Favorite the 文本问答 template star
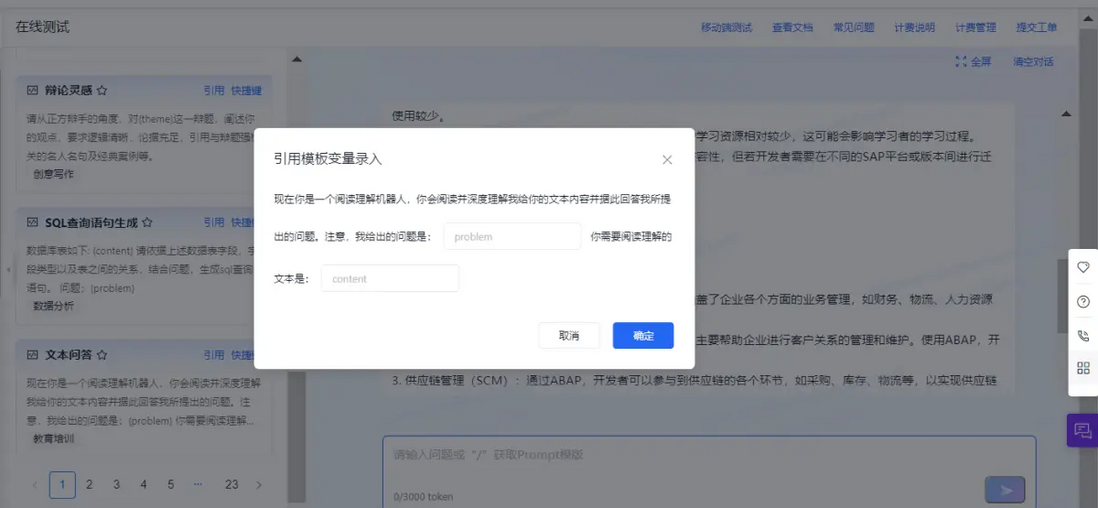Screen dimensions: 1098x508 (x=102, y=355)
